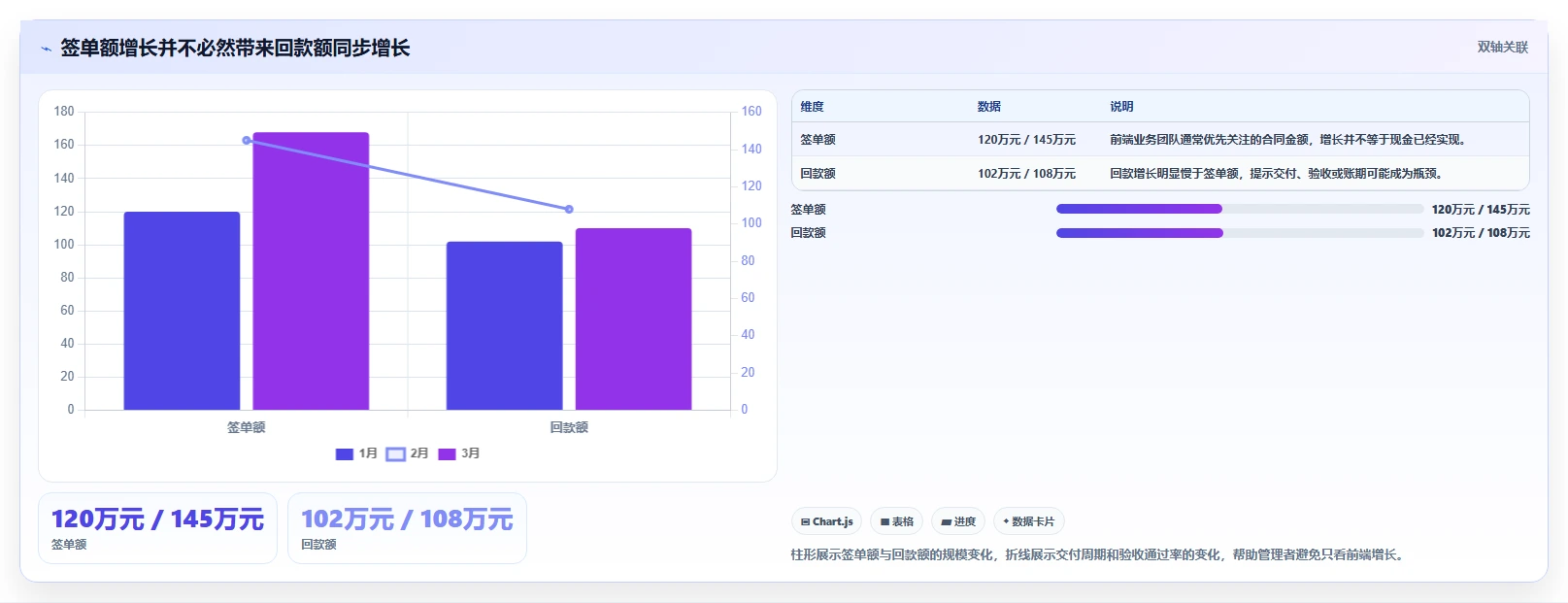Click the footer note starting 柱形展示签单额与回款额
Screen dimensions: 1568x603
pos(1097,555)
